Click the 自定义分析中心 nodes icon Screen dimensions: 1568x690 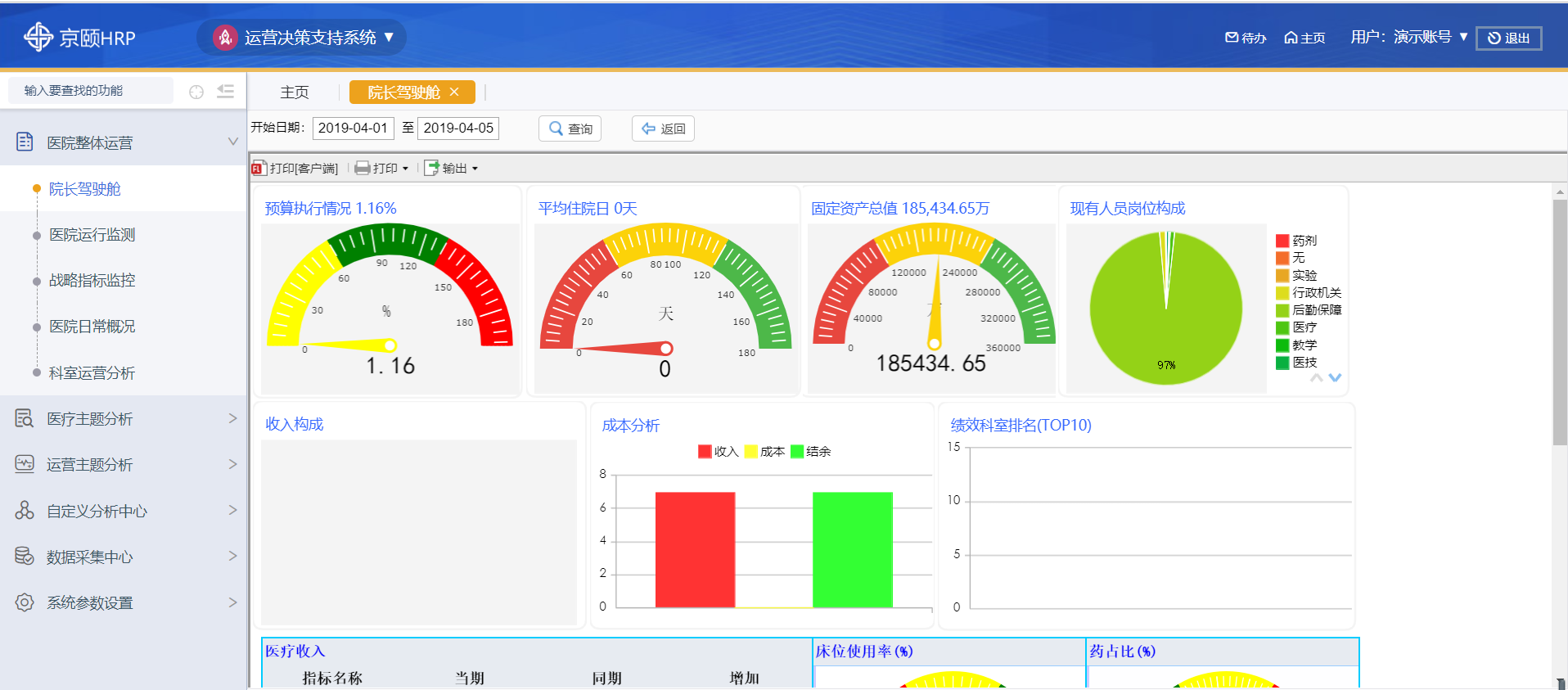25,510
